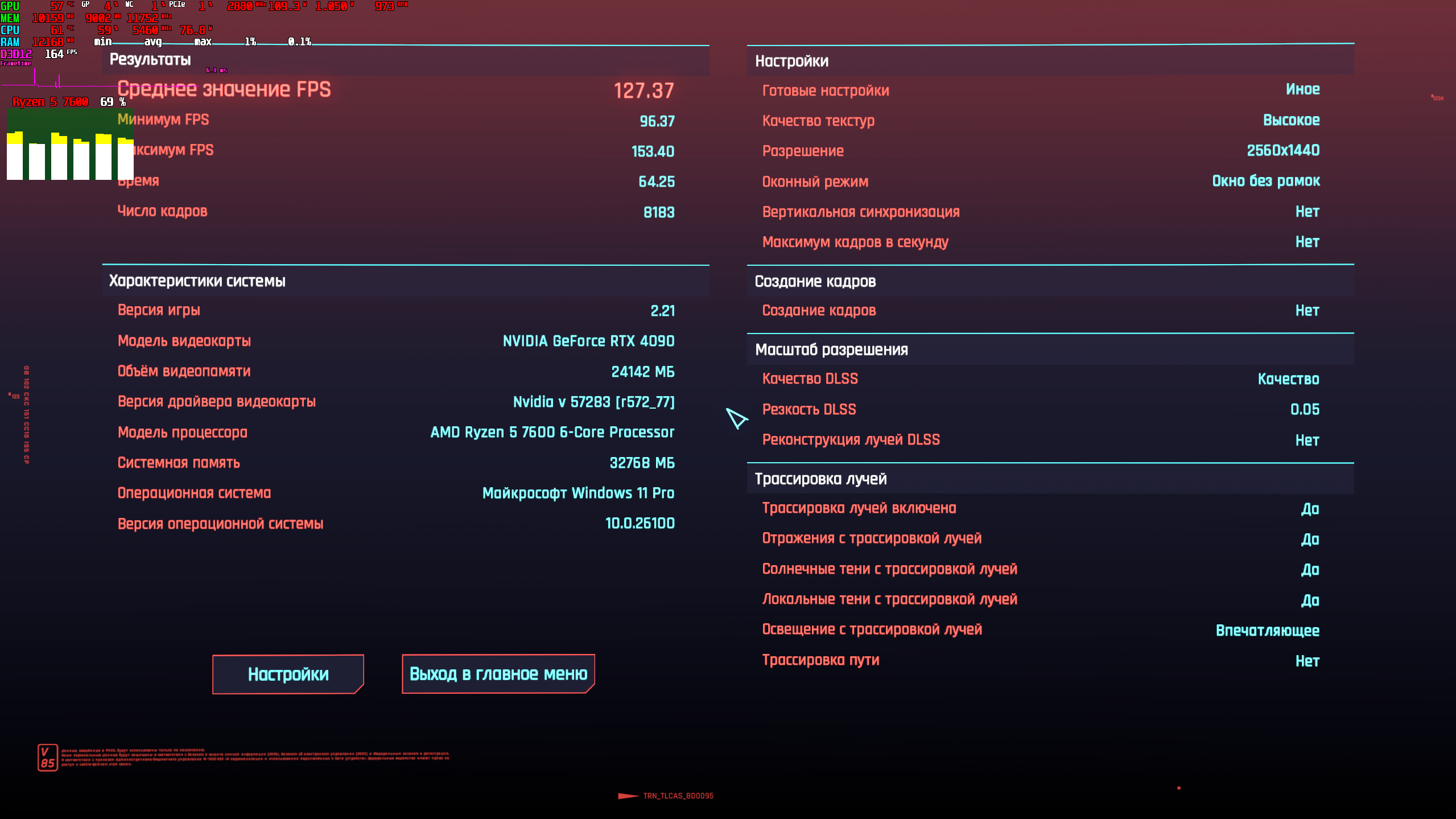
Task: Click the V 85 badge icon
Action: 48,757
